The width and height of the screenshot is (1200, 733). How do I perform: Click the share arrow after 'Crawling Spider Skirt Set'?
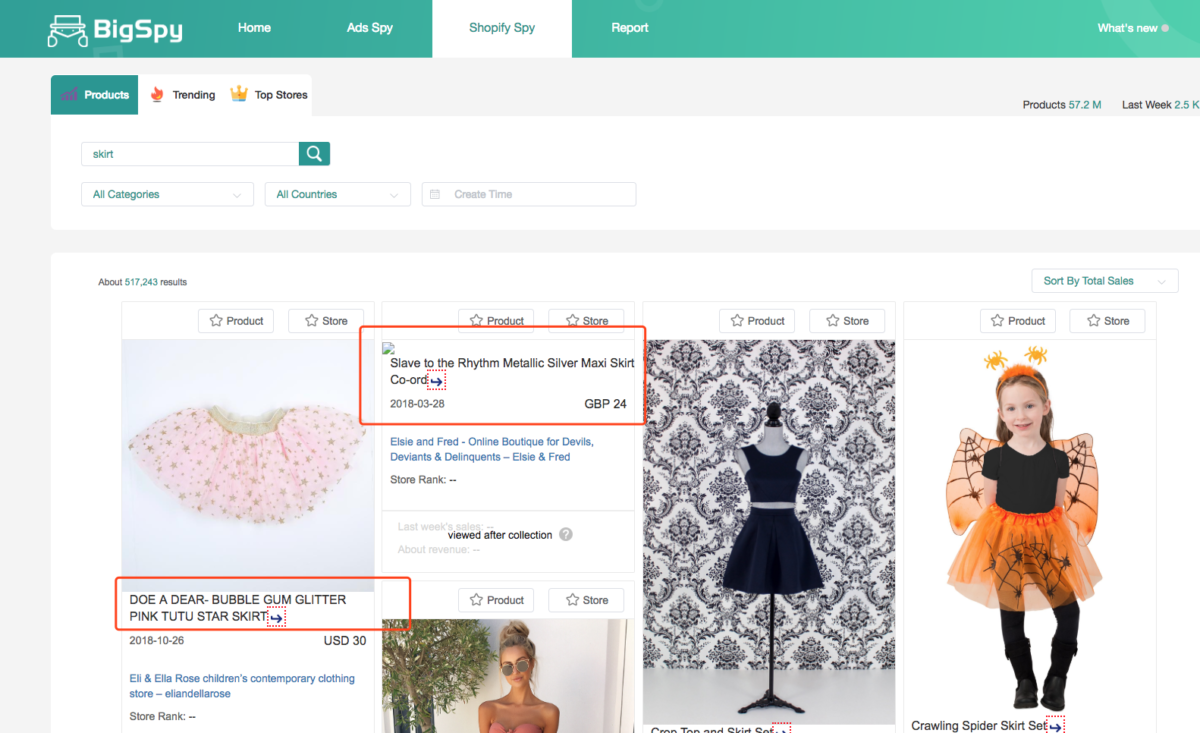coord(1055,726)
